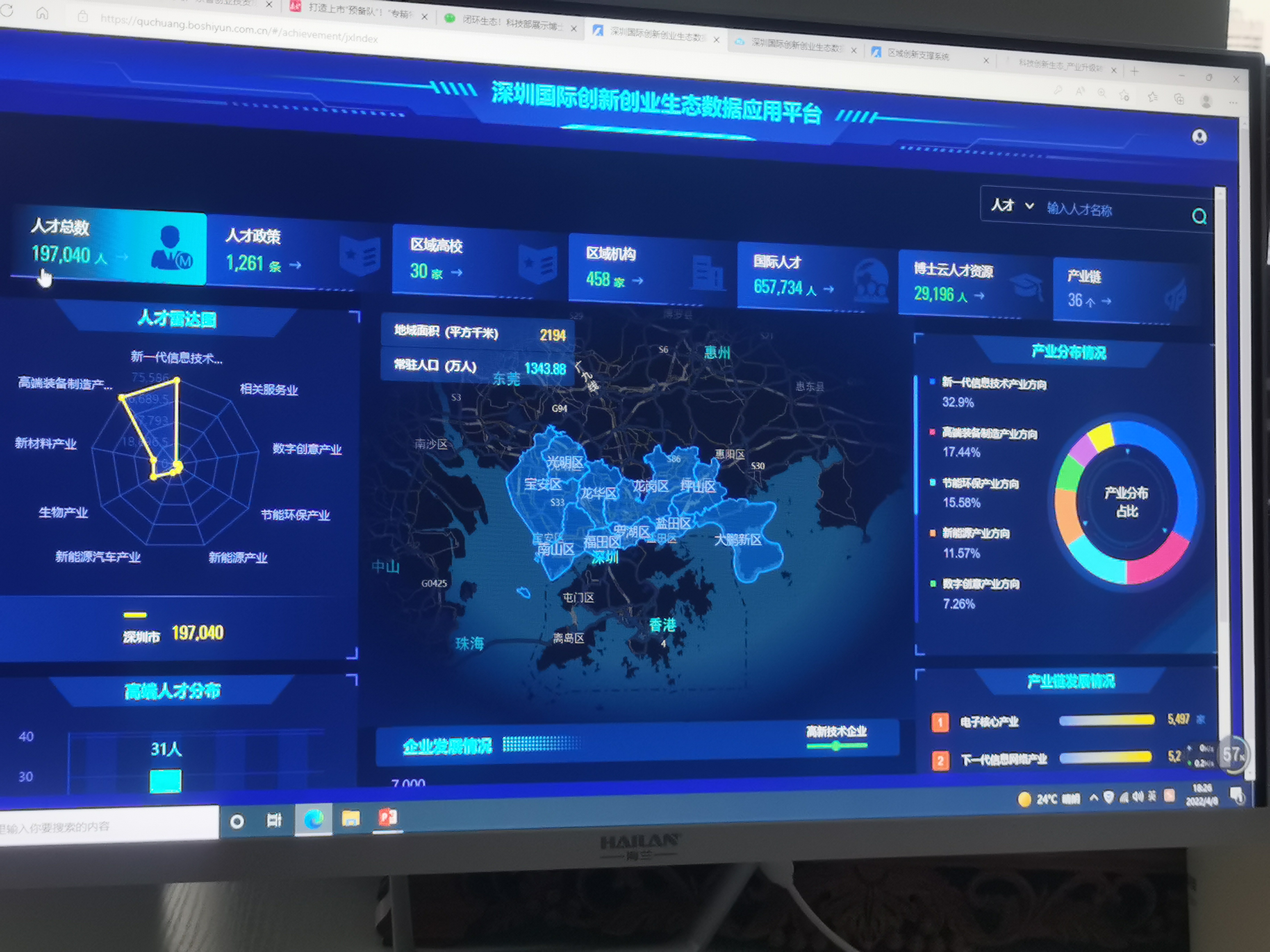Open File Explorer from the taskbar
Screen dimensions: 1270x952
[x=351, y=818]
